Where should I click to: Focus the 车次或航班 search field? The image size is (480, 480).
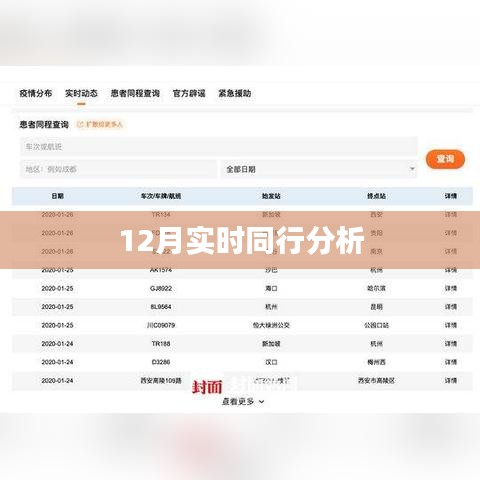219,146
